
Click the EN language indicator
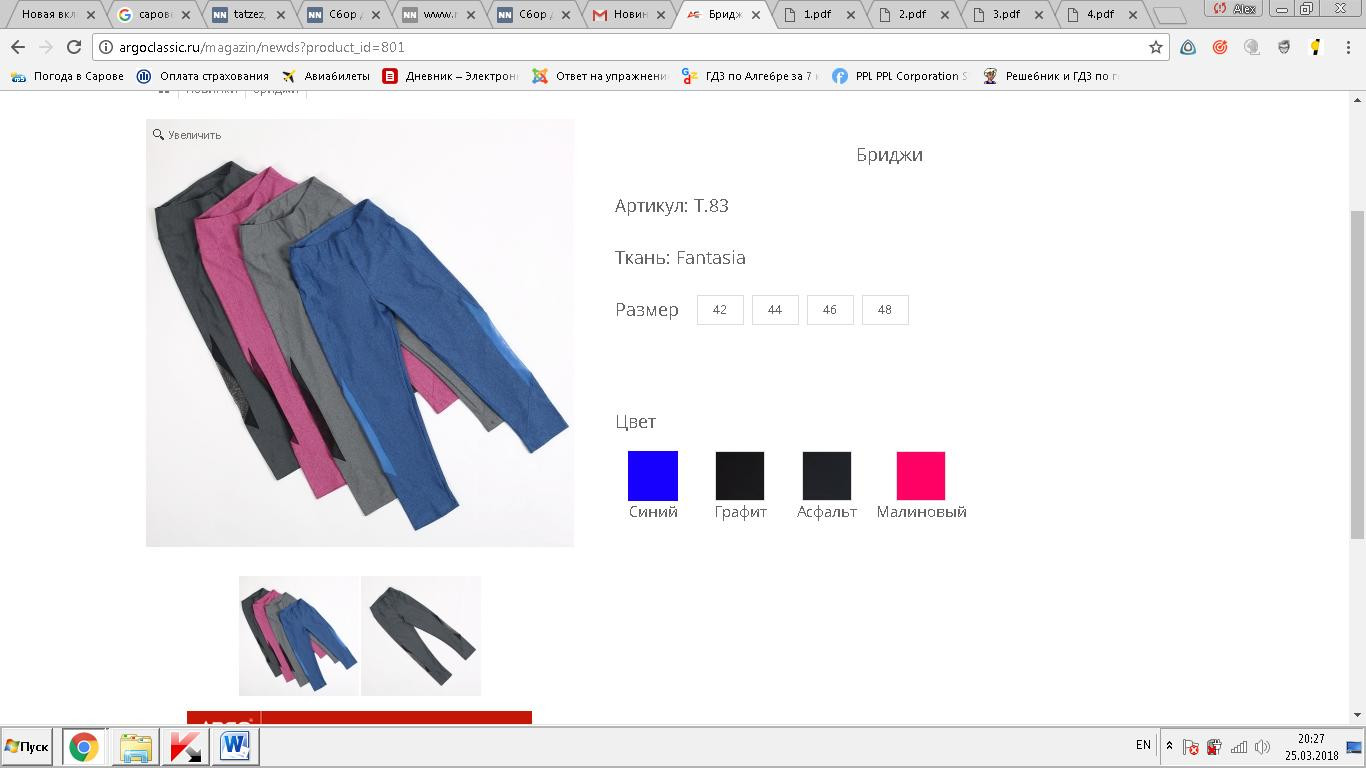tap(1143, 745)
